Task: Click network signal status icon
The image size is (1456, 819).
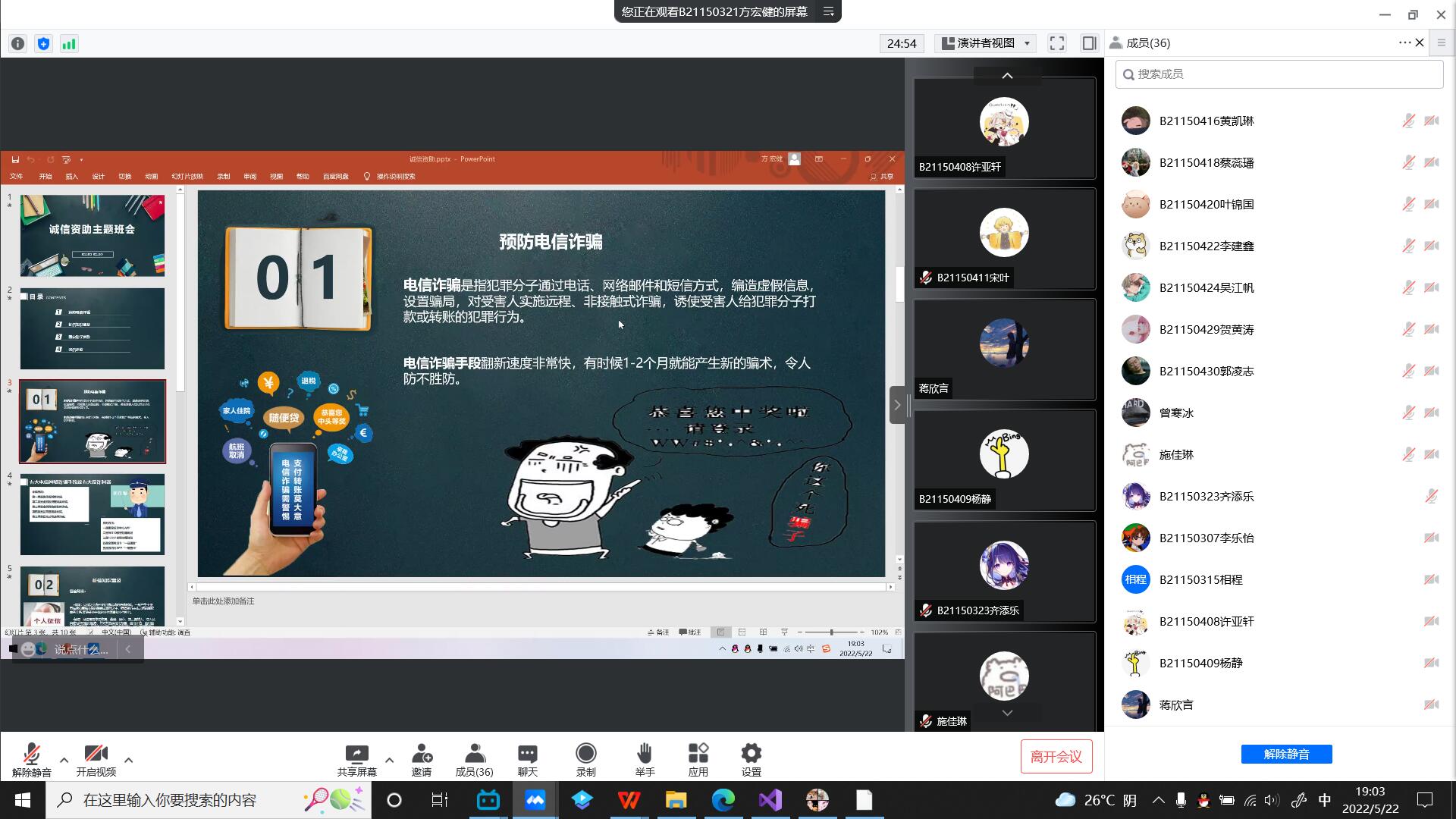Action: coord(69,44)
